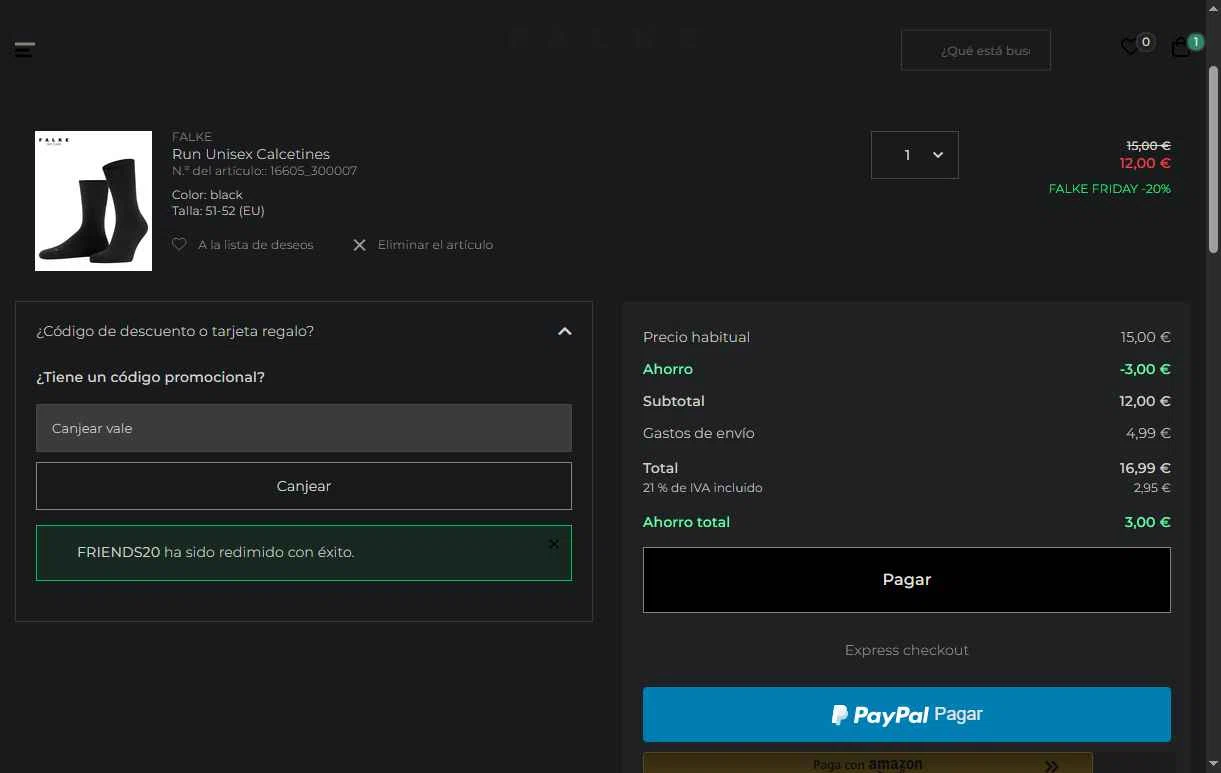Dismiss the FRIENDS20 success message
Viewport: 1221px width, 773px height.
coord(553,544)
